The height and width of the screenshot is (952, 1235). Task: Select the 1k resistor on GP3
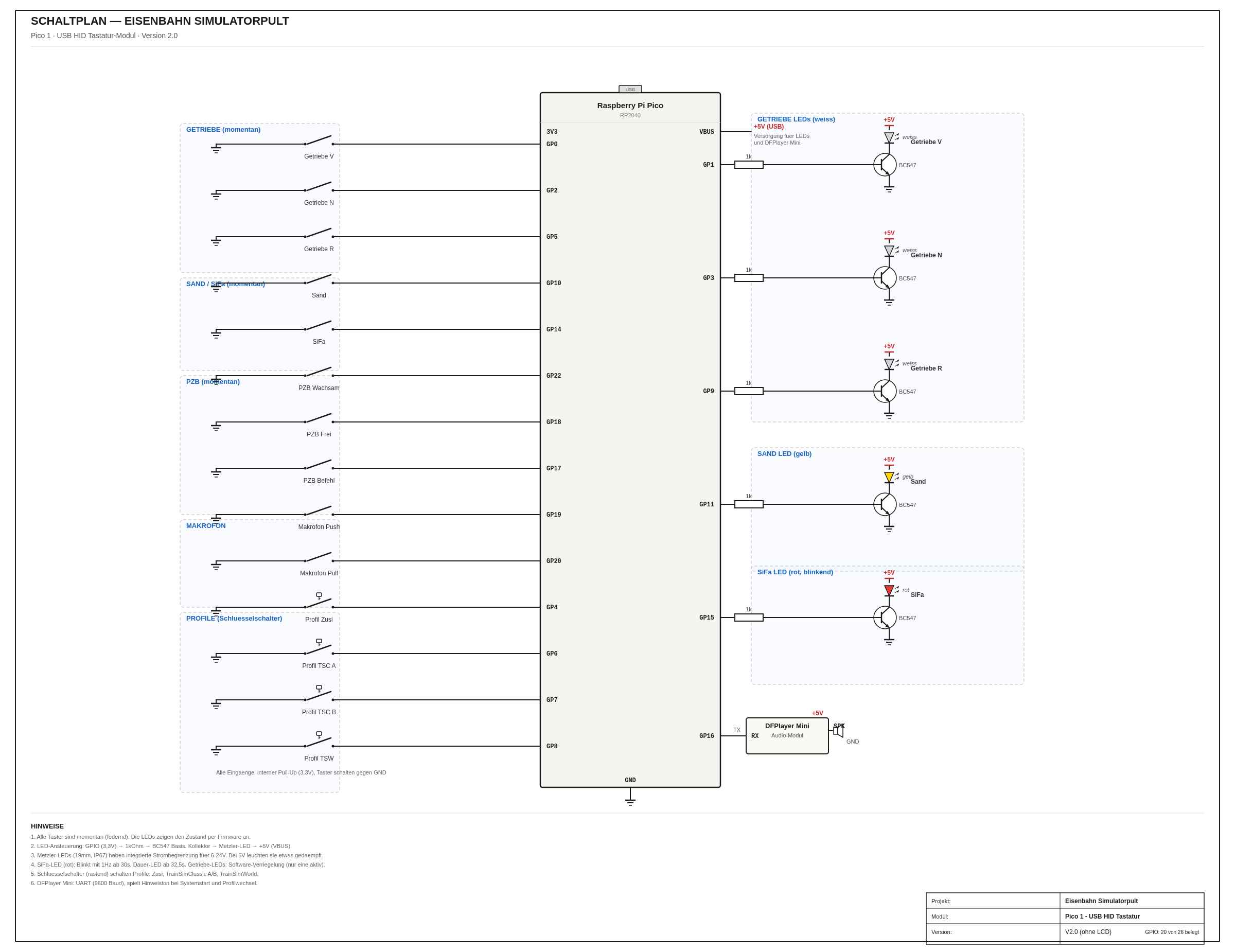pos(749,278)
